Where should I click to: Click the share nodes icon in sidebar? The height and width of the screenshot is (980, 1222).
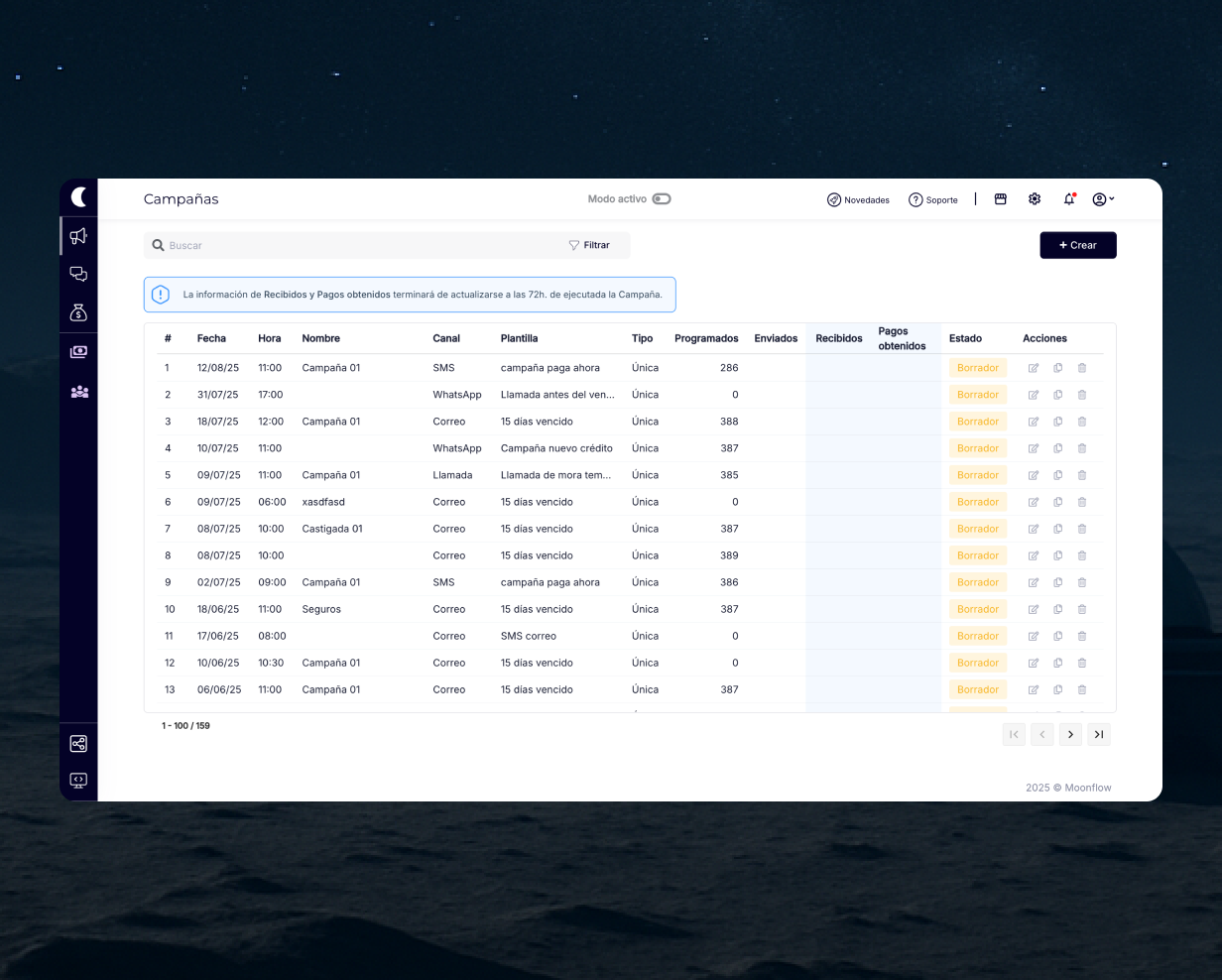tap(78, 743)
